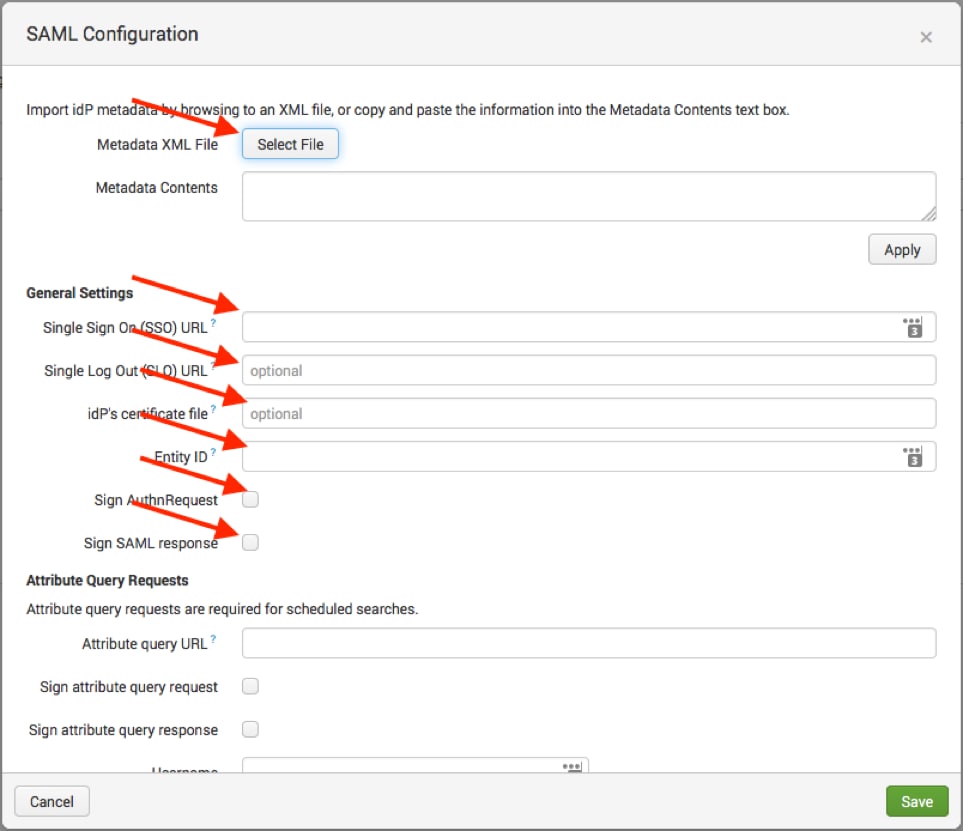This screenshot has height=831, width=963.
Task: Click the Metadata Contents text area
Action: pyautogui.click(x=589, y=197)
